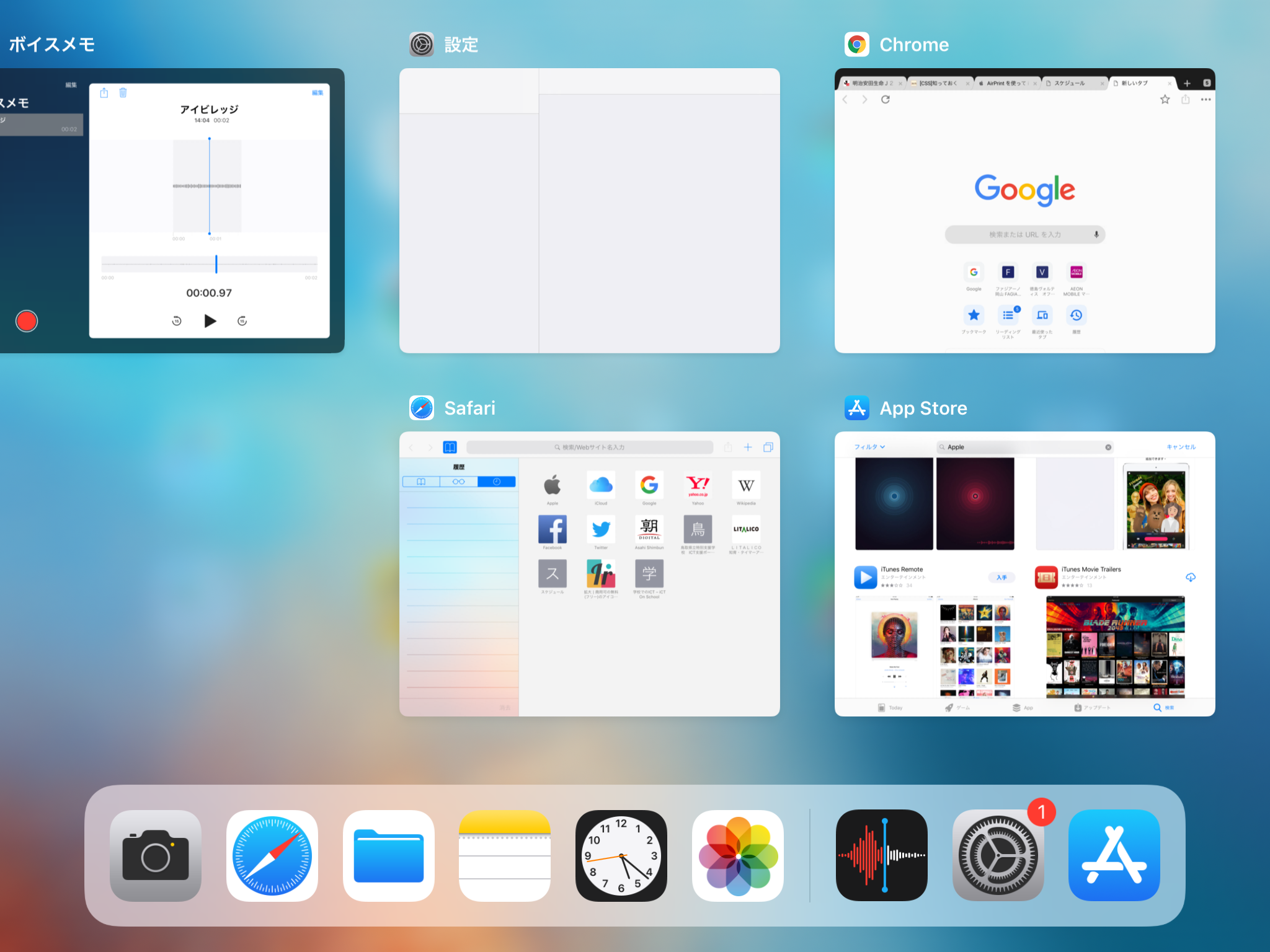Tap Chrome's share icon
The height and width of the screenshot is (952, 1270).
tap(1186, 99)
